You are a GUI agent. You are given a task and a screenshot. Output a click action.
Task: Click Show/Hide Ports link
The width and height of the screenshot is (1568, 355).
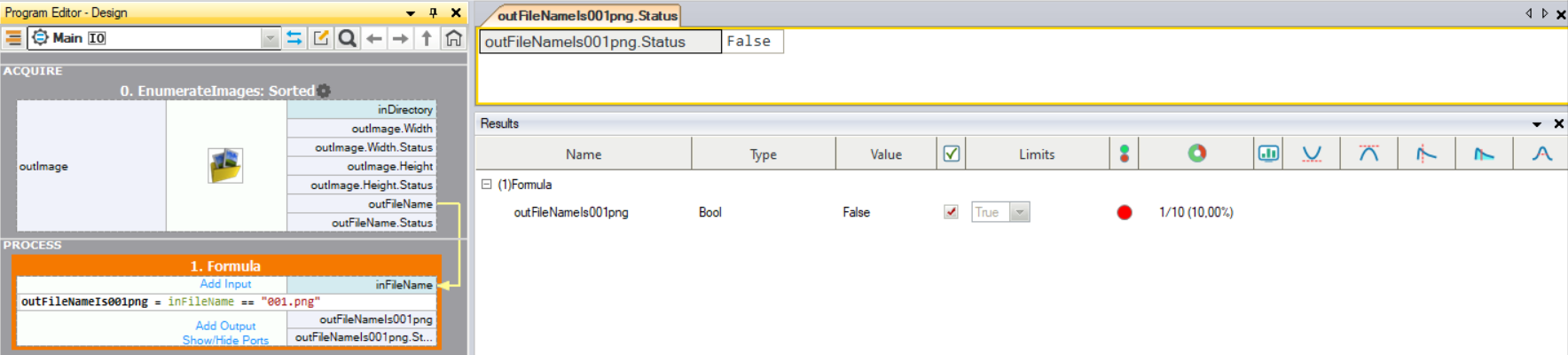coord(225,340)
